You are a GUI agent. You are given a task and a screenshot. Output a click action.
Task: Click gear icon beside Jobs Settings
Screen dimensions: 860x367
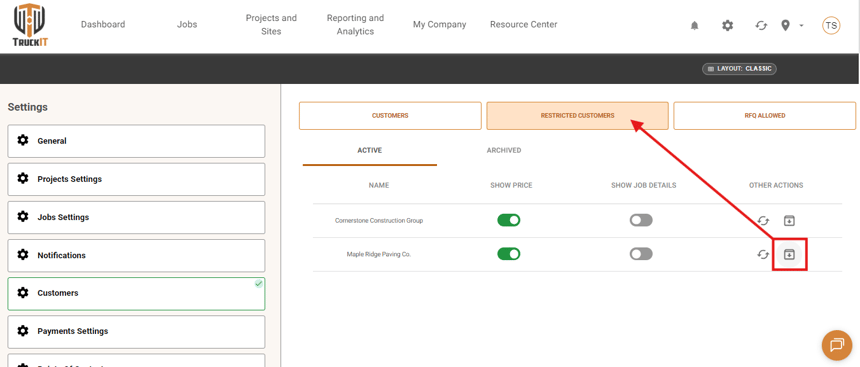coord(22,217)
